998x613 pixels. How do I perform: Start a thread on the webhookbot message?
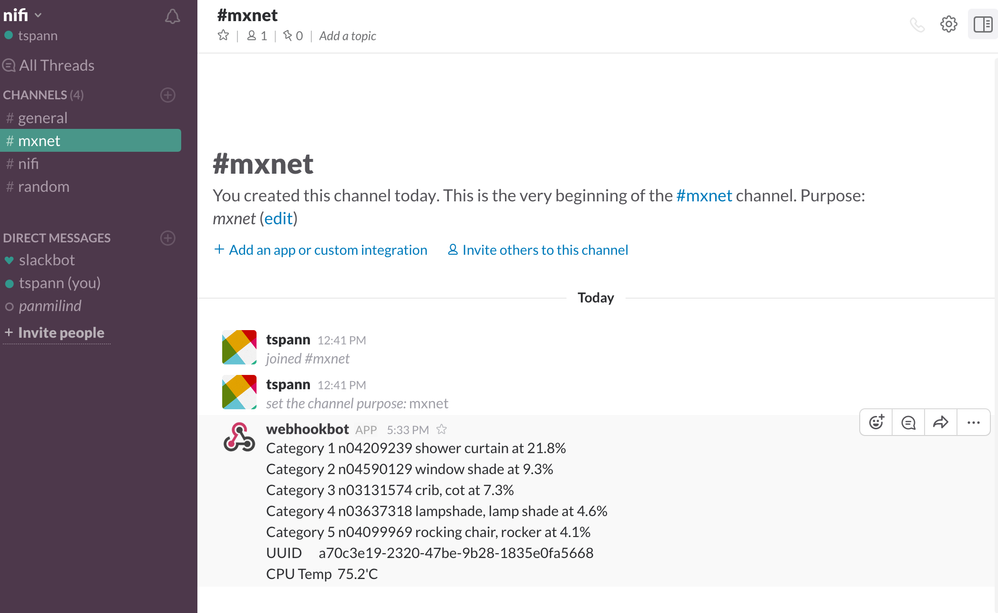click(908, 422)
